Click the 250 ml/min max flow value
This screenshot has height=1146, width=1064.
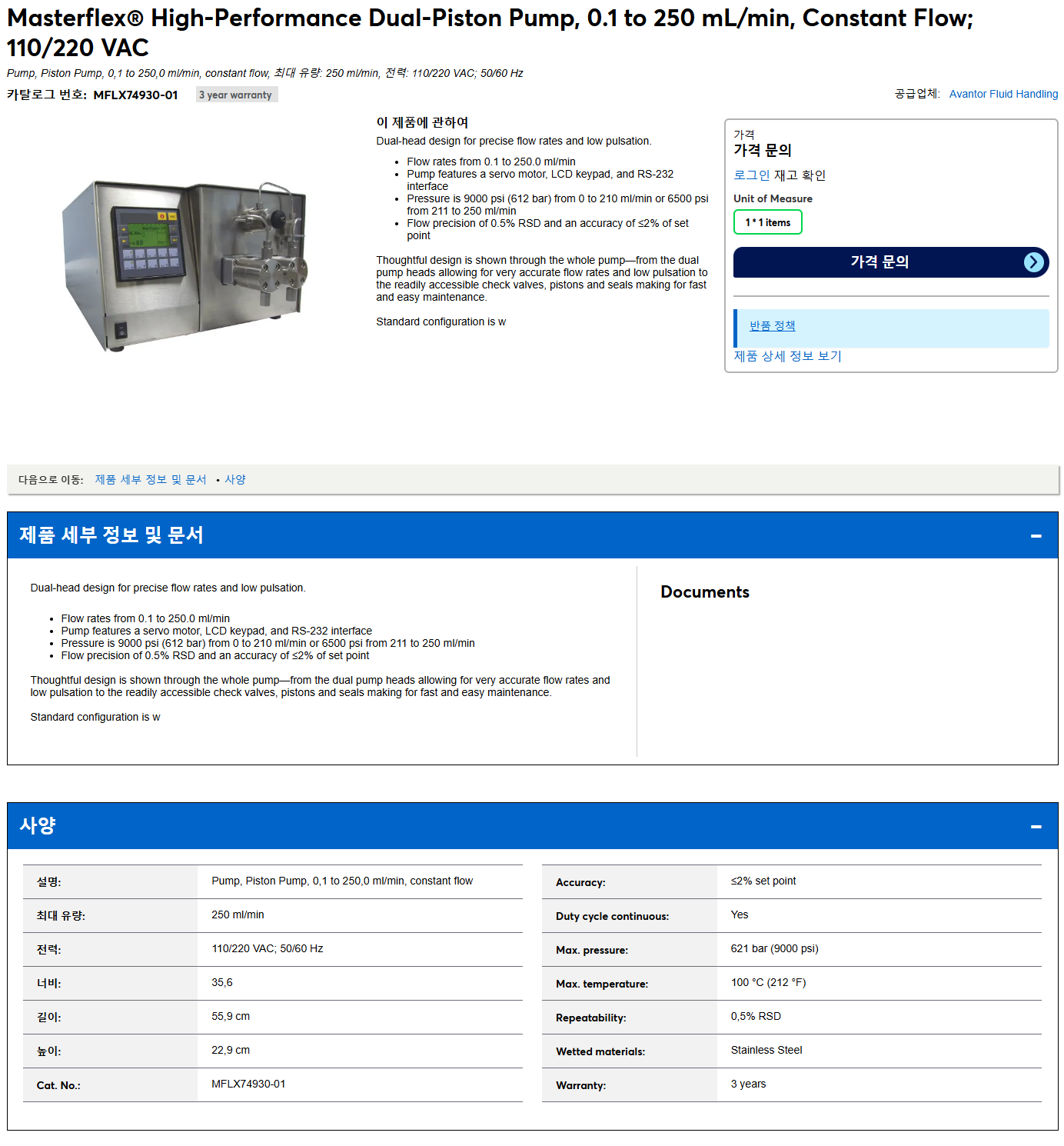(x=238, y=914)
